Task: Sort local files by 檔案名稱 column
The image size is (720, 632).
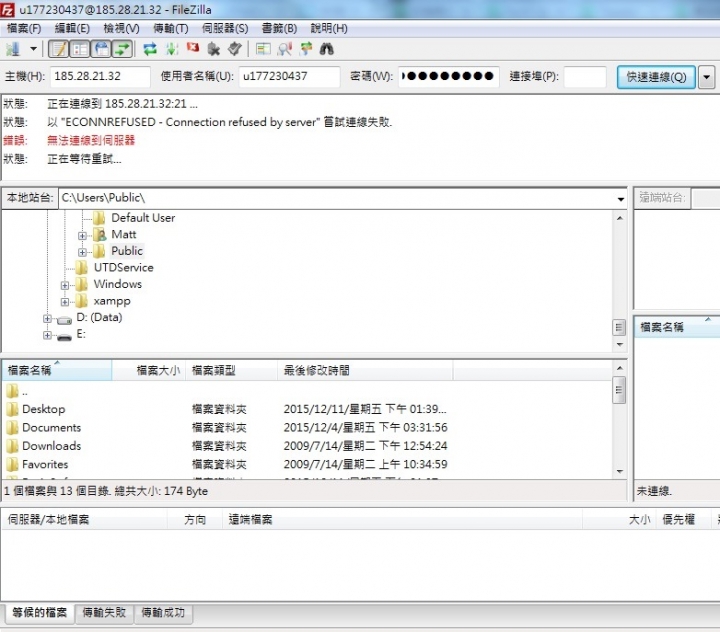Action: [57, 370]
